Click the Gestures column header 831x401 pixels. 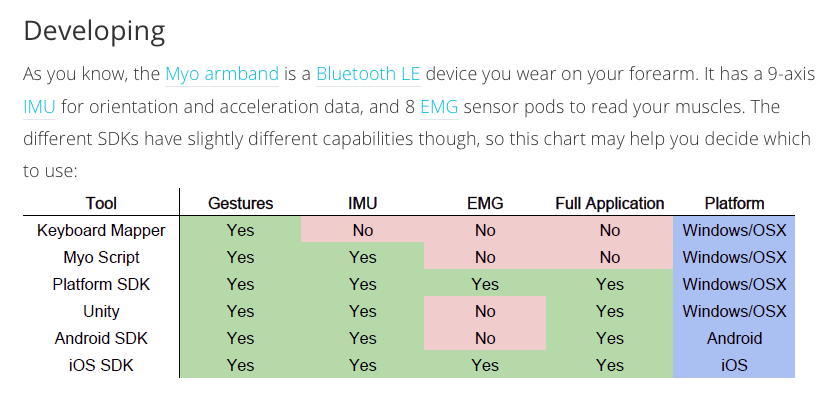tap(240, 203)
